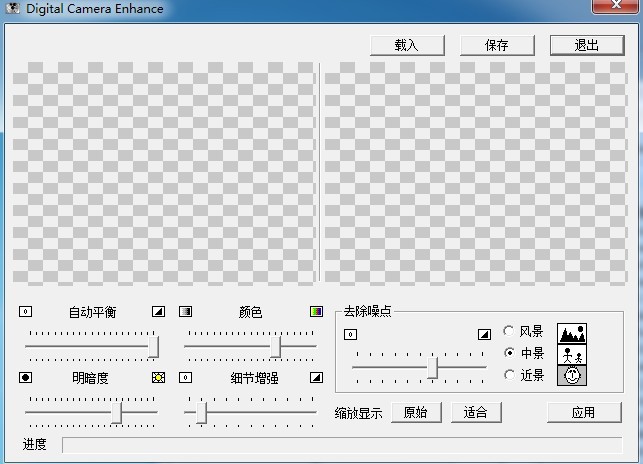
Task: Click the full color icon right of 颜色
Action: (x=316, y=312)
